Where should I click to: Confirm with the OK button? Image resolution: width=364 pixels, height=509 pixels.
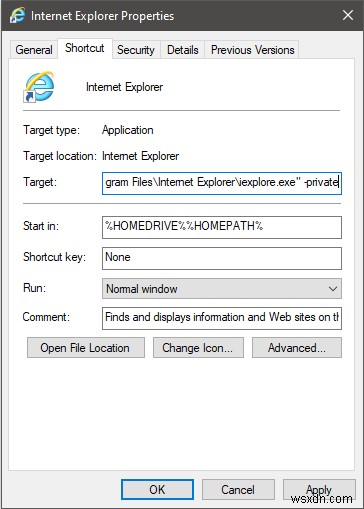157,489
